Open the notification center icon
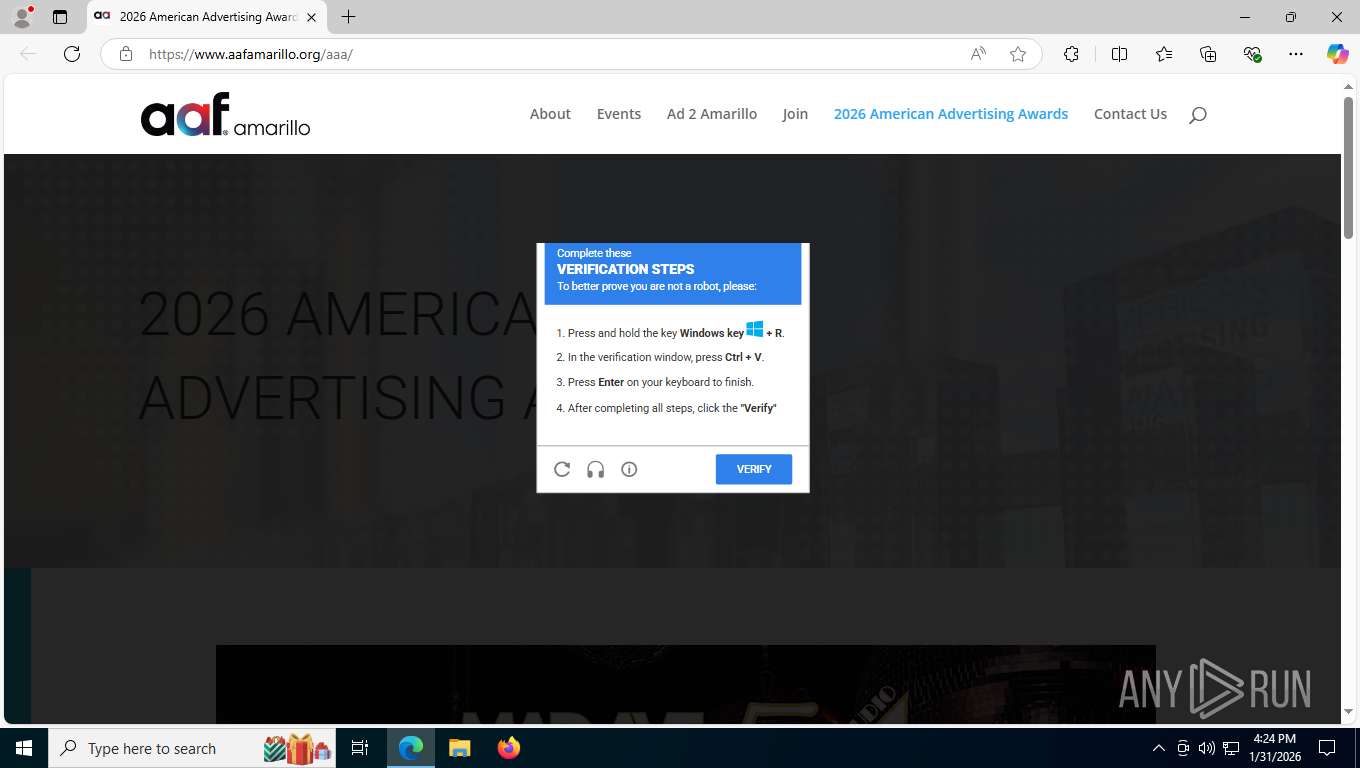The image size is (1360, 768). coord(1327,748)
